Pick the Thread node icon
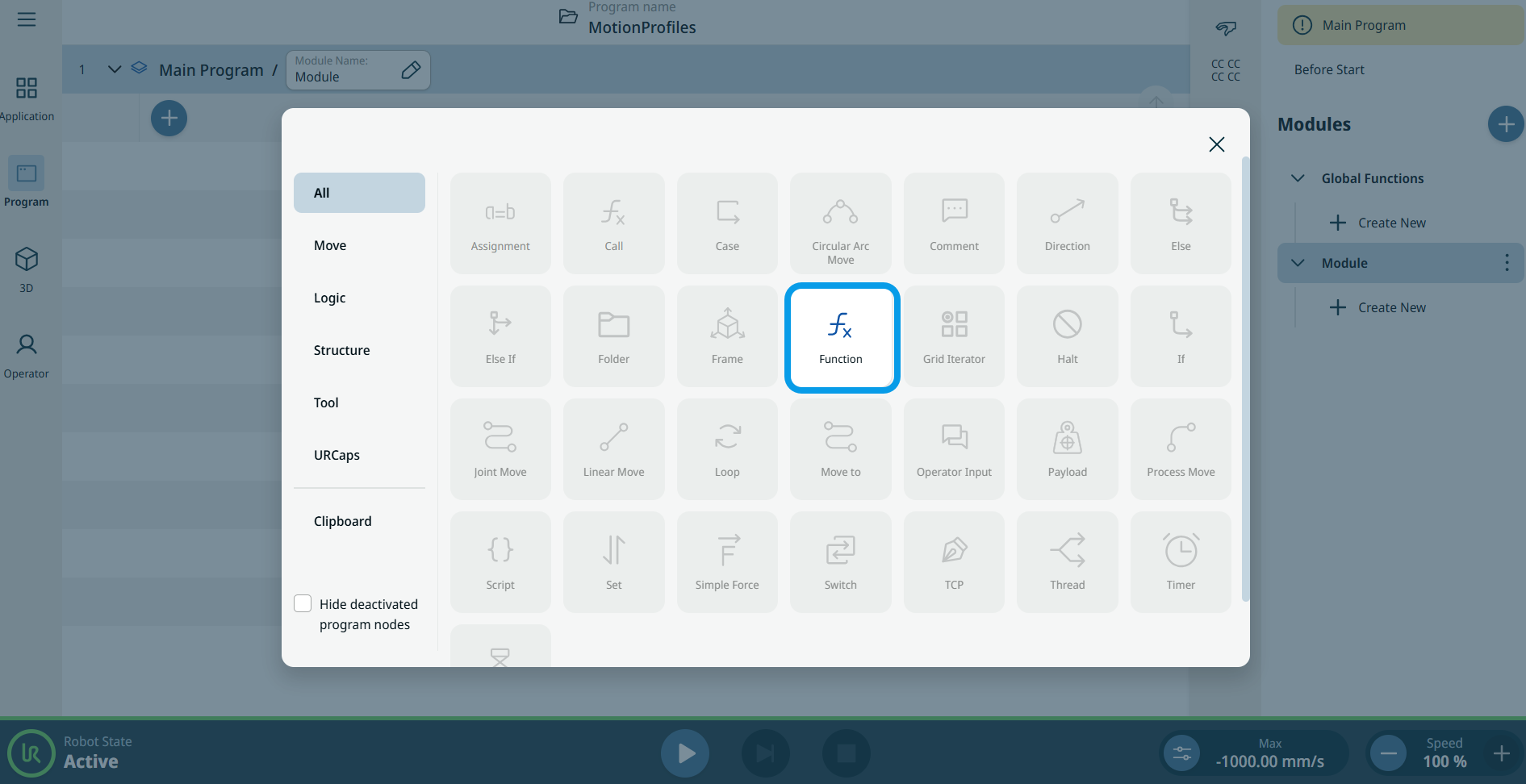The image size is (1526, 784). coord(1067,551)
